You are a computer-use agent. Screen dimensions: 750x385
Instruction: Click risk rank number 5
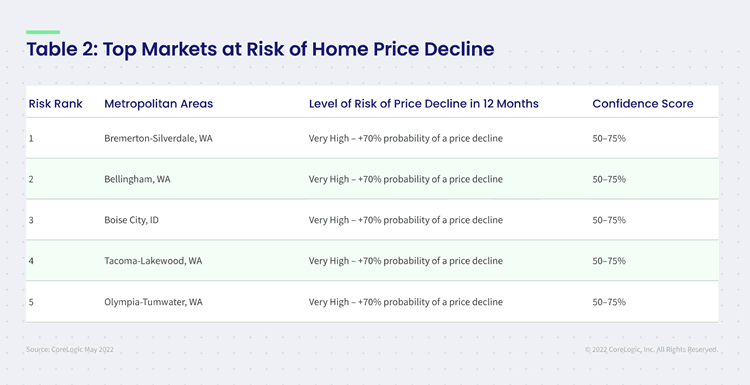tap(31, 302)
